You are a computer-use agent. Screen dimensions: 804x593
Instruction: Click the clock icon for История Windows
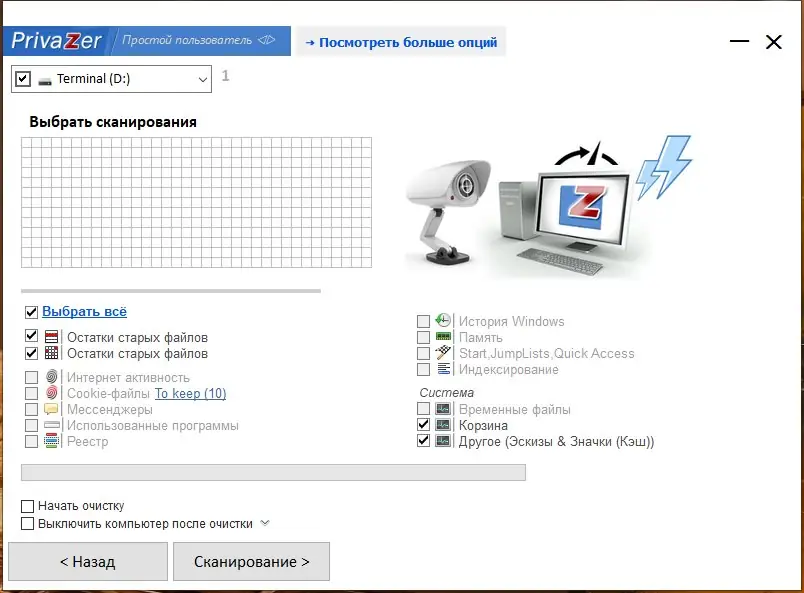[x=443, y=320]
